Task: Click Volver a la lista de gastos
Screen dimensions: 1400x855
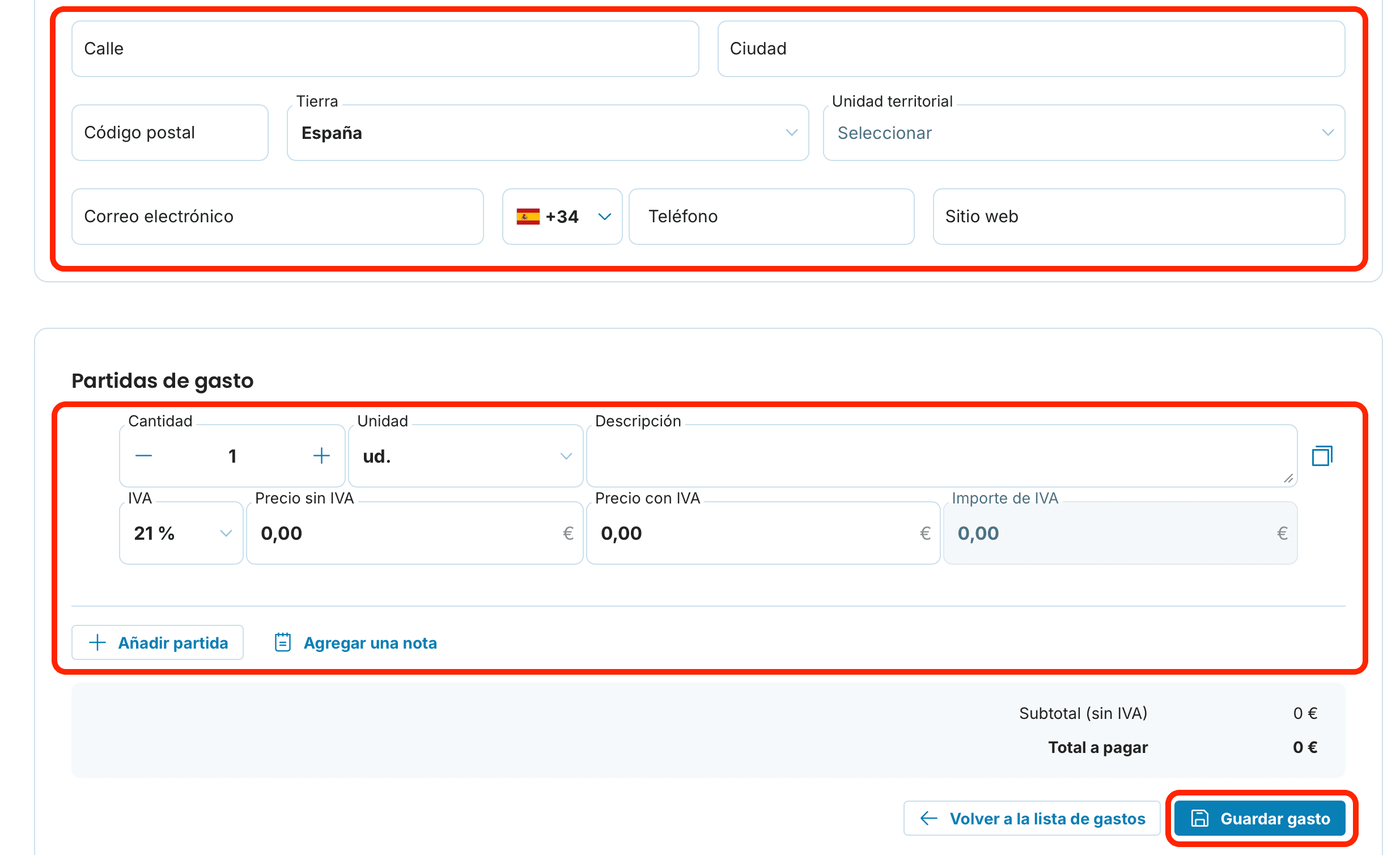Action: 1031,819
